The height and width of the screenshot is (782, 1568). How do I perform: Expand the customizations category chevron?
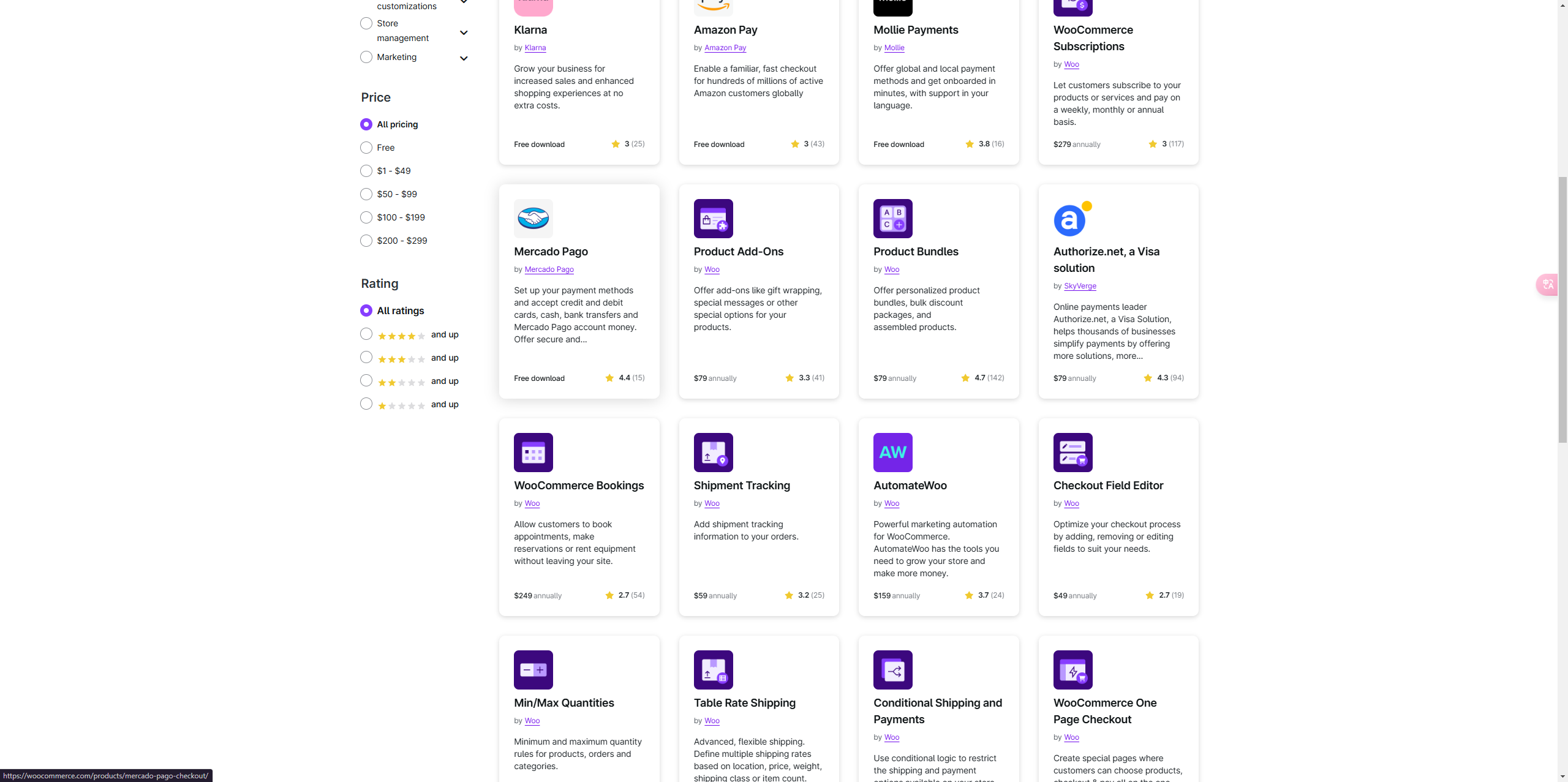464,2
